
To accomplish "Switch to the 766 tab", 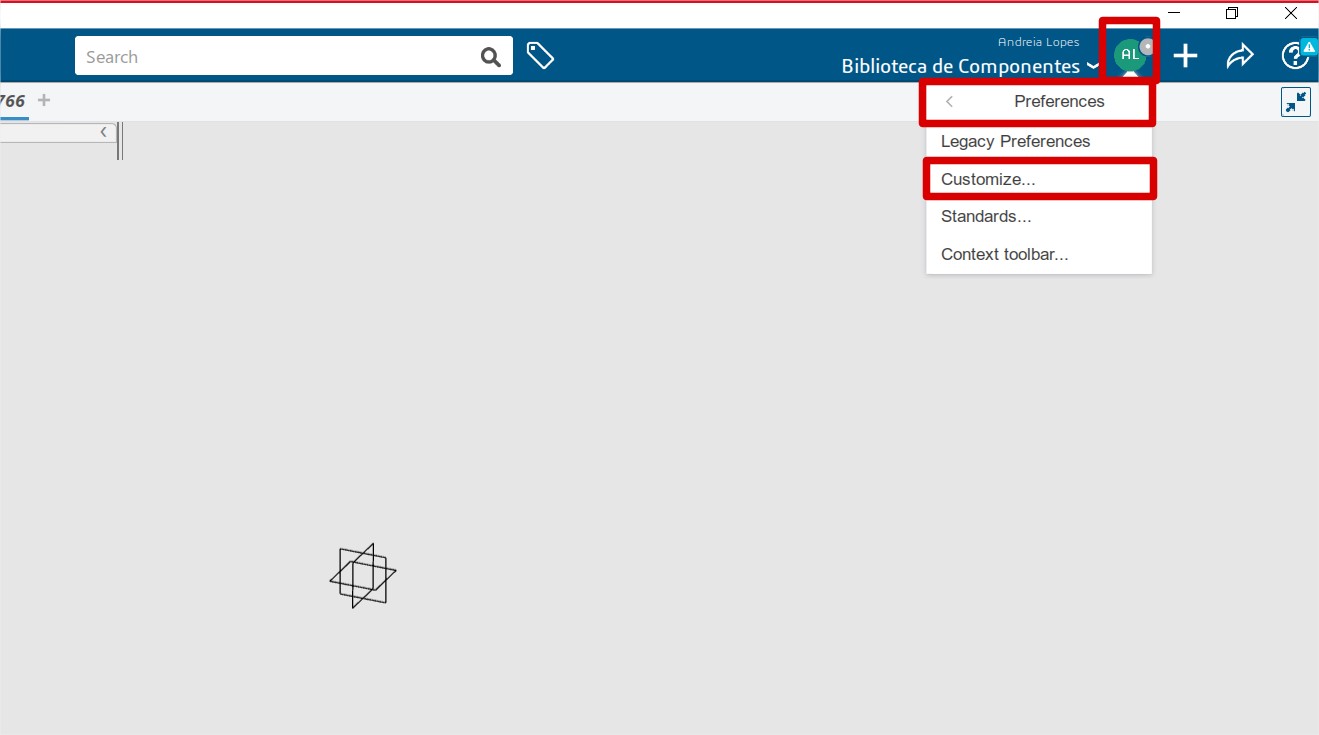I will 12,101.
